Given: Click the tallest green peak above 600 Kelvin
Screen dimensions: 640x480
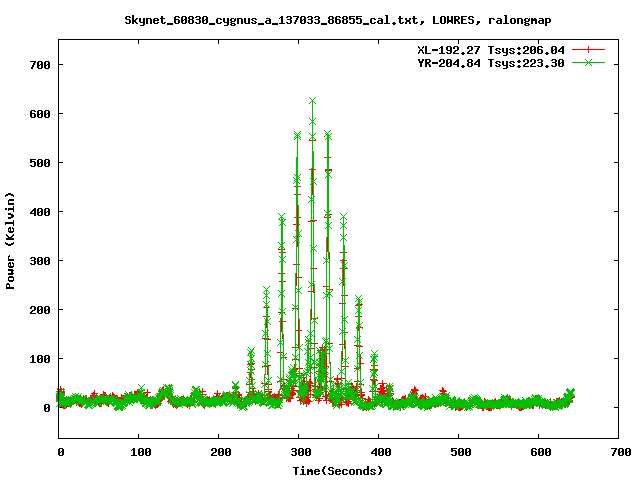Looking at the screenshot, I should click(313, 101).
